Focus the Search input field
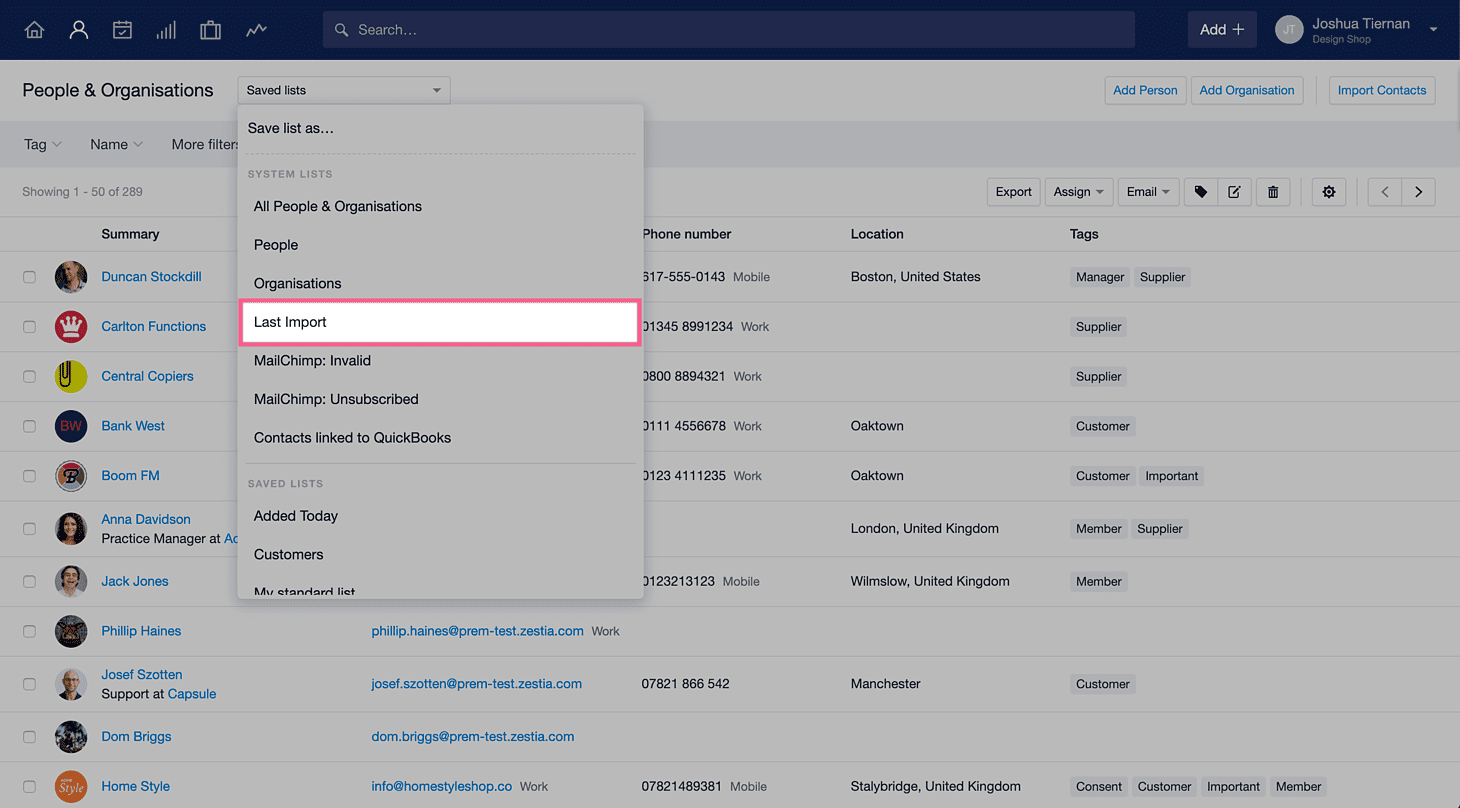 728,30
